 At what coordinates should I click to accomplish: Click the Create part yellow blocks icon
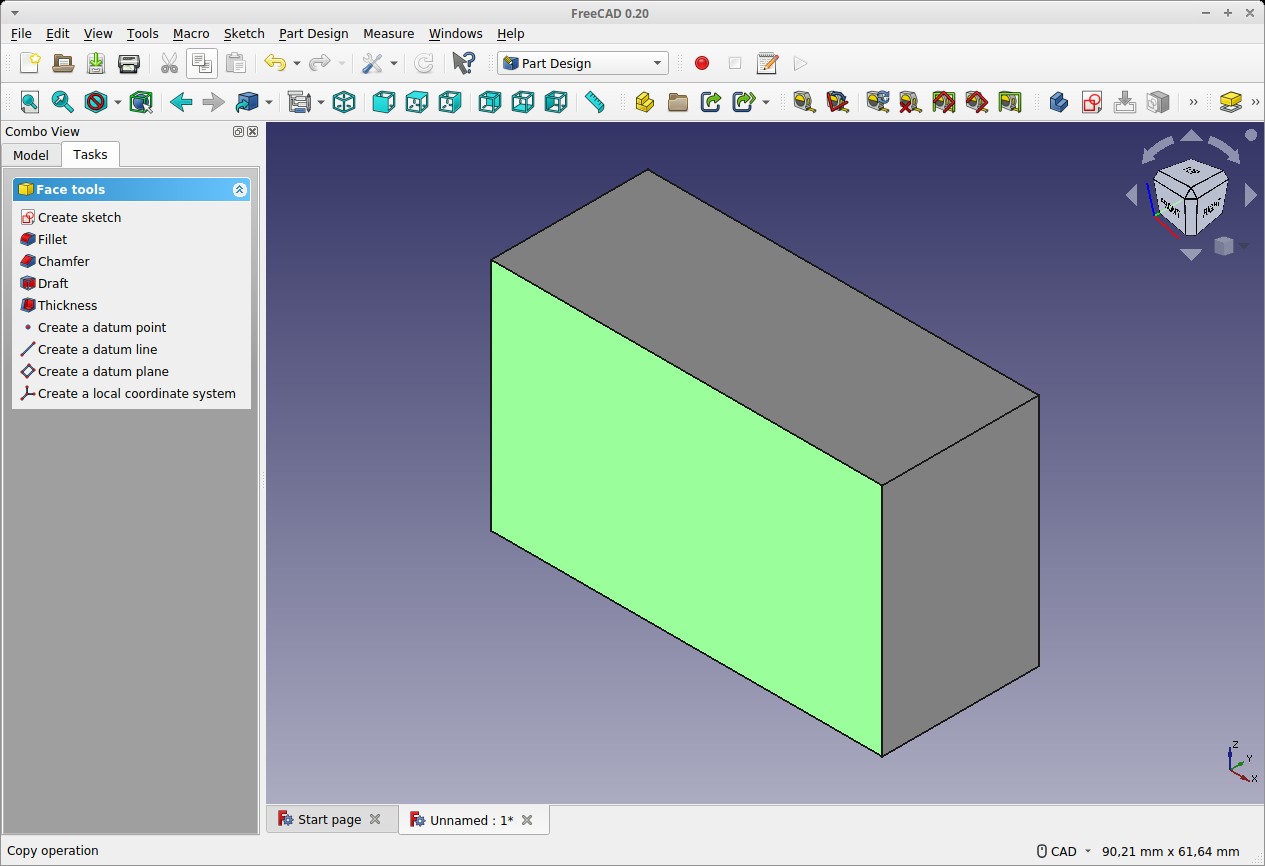click(x=645, y=102)
